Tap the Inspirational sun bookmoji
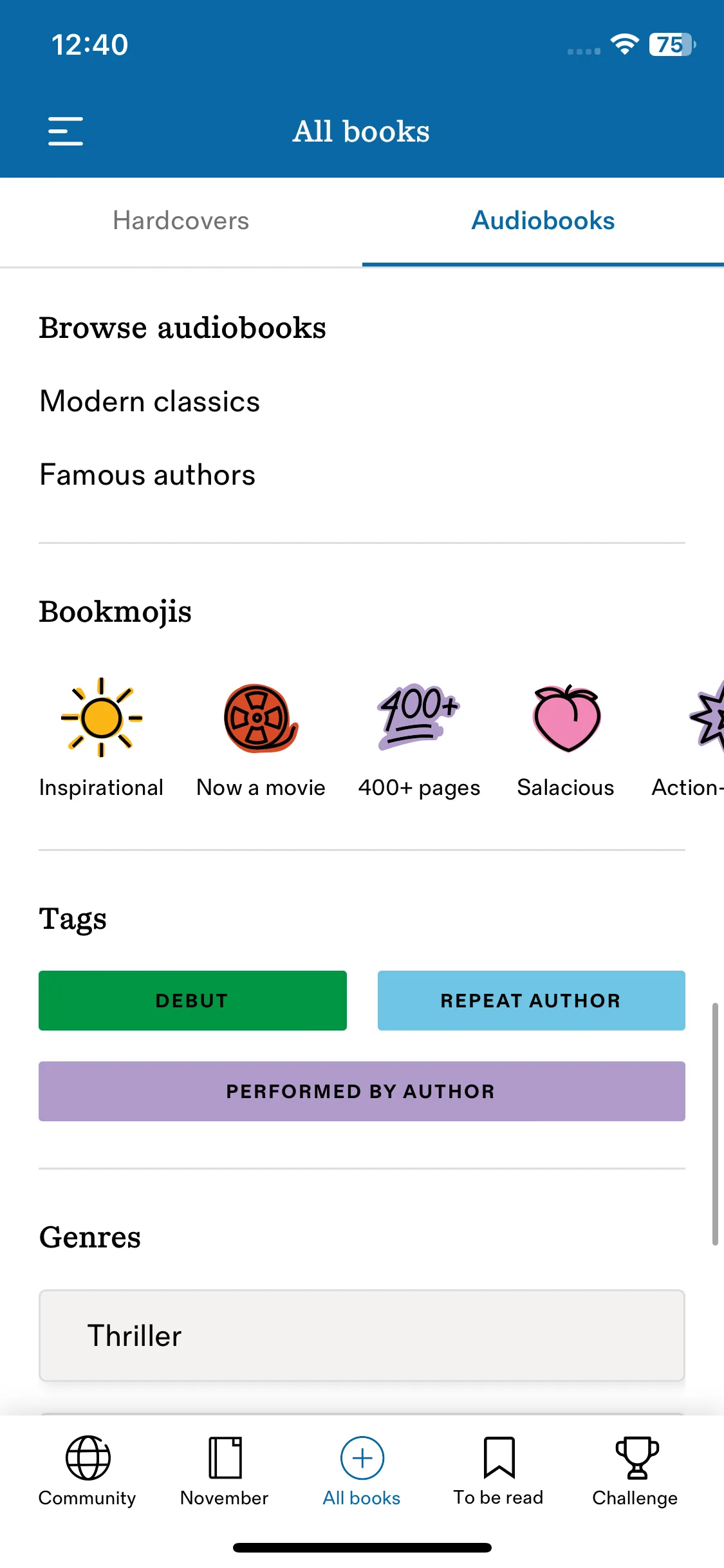 (101, 717)
